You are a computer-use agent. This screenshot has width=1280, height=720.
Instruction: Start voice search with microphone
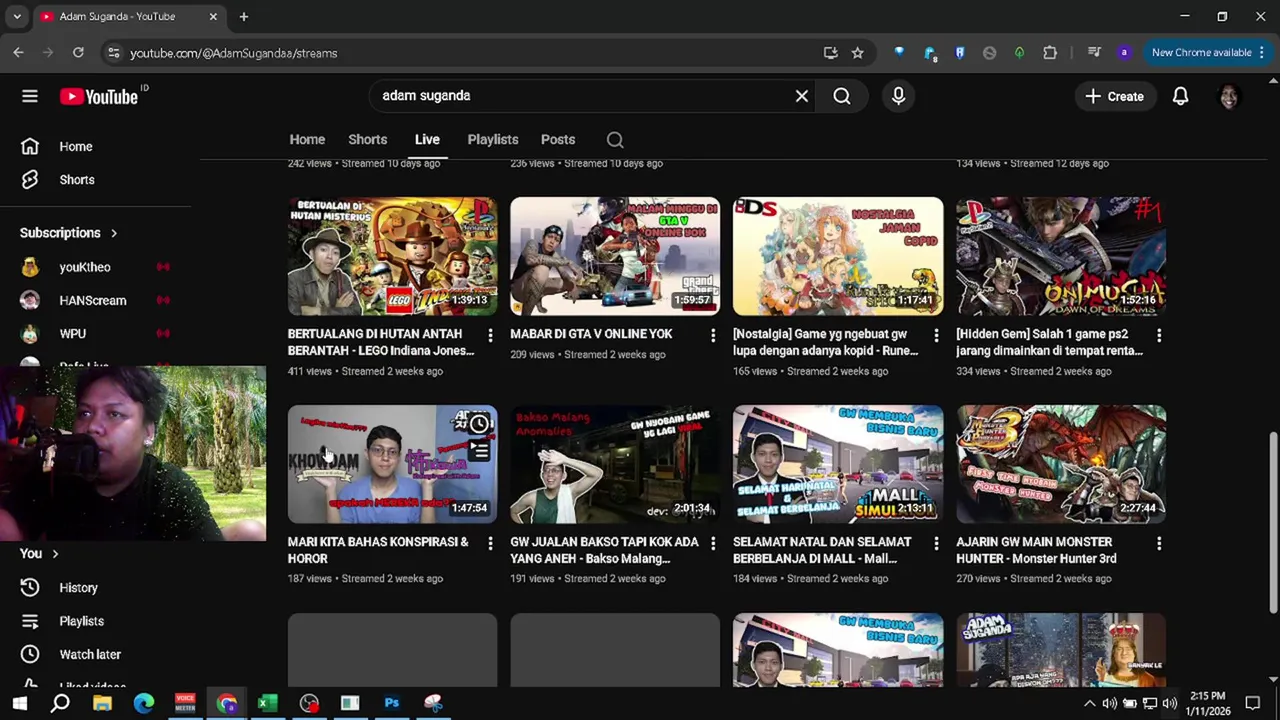(898, 96)
